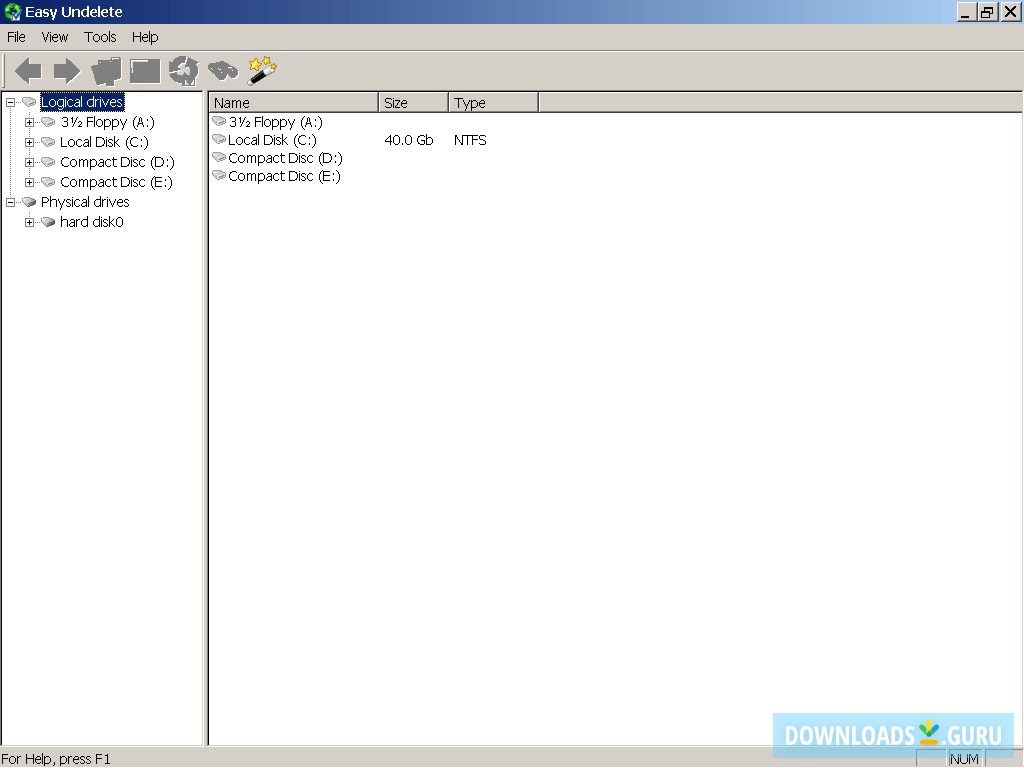Image resolution: width=1024 pixels, height=768 pixels.
Task: Click the stop/view toolbar icon
Action: tap(145, 70)
